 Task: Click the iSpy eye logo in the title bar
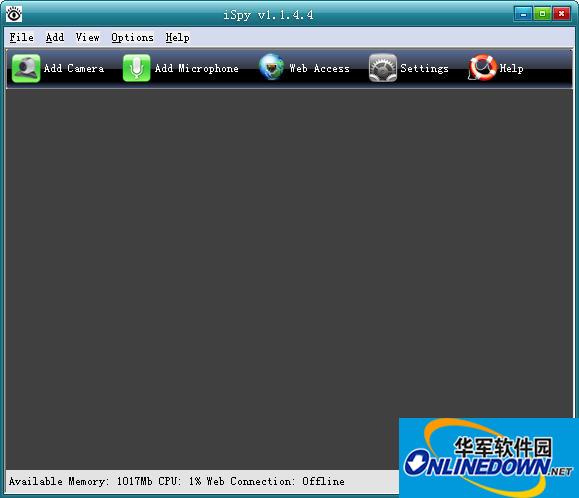point(14,15)
